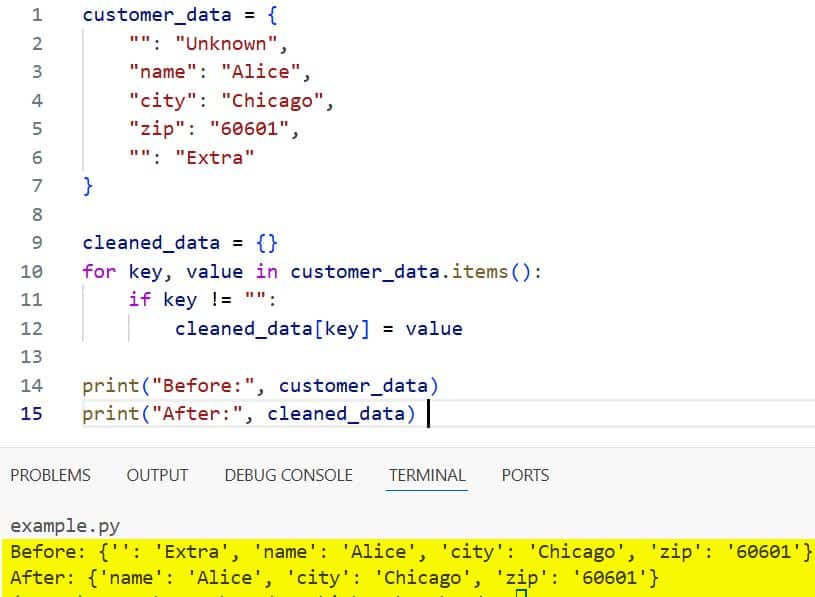Select line number 15 in the gutter
Viewport: 815px width, 597px height.
point(32,414)
